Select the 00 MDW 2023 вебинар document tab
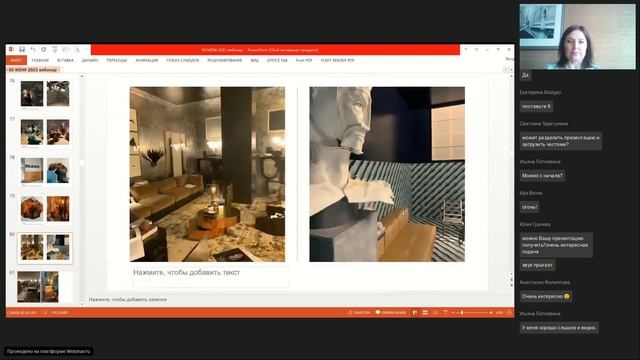The image size is (640, 360). 33,70
